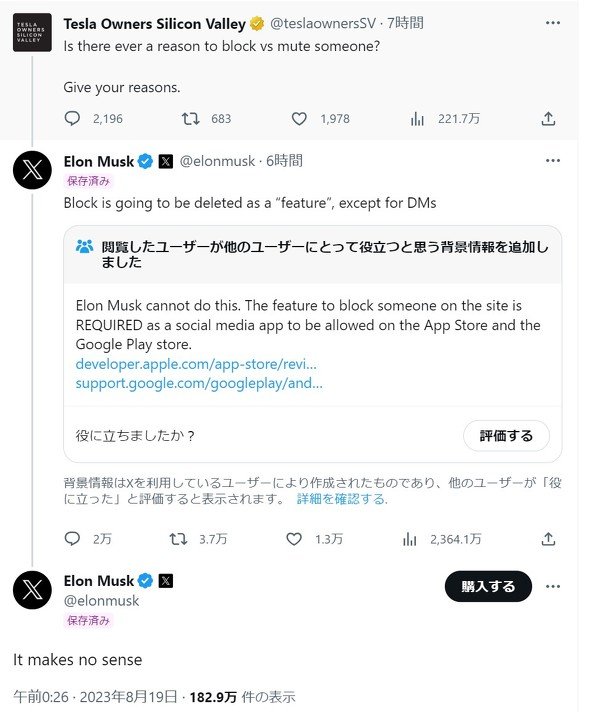590x712 pixels.
Task: Open the @elonmusk handle in bottom tweet
Action: pos(101,601)
